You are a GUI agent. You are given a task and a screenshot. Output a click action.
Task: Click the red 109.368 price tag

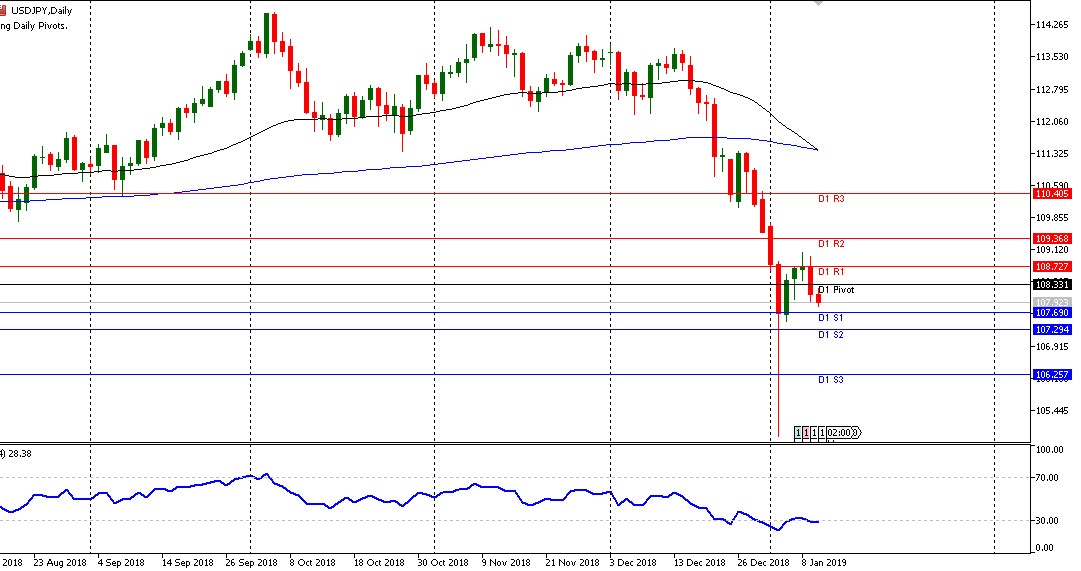pos(1052,239)
